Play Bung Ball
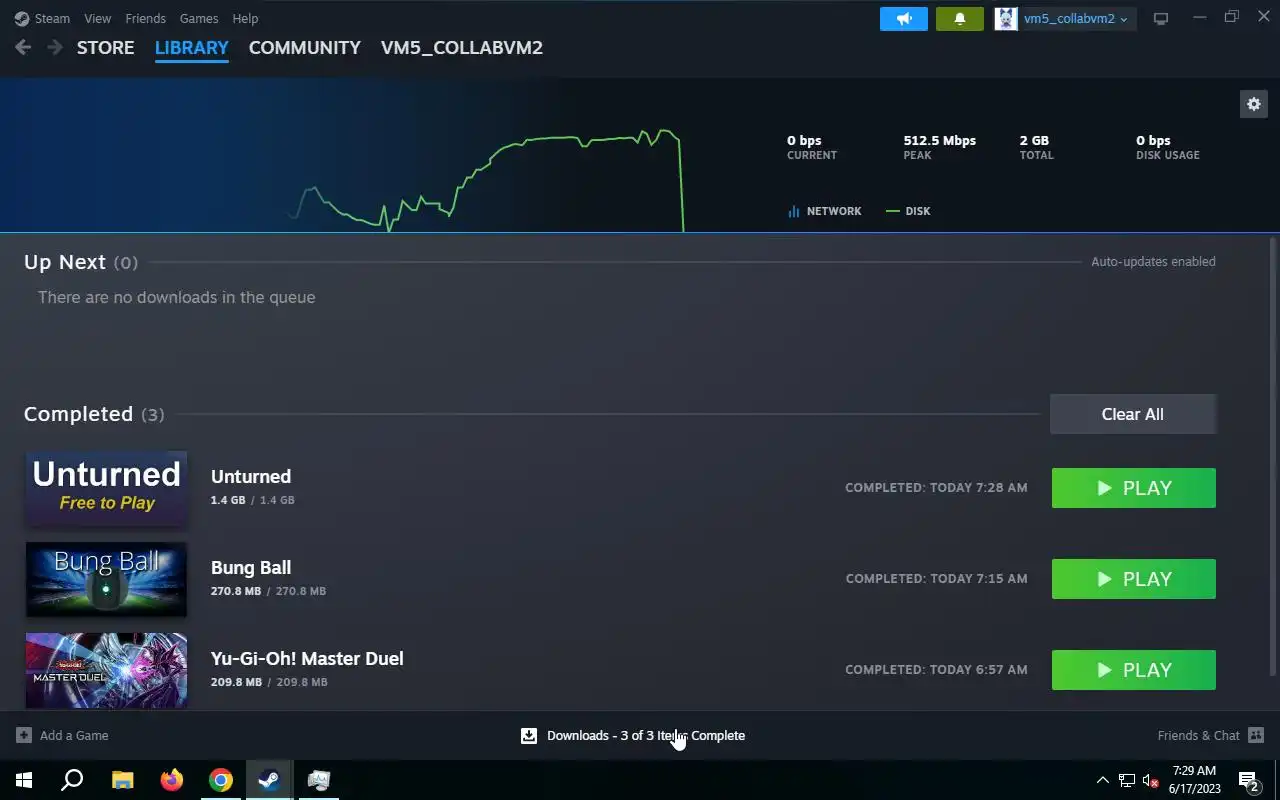This screenshot has width=1280, height=800. 1134,579
